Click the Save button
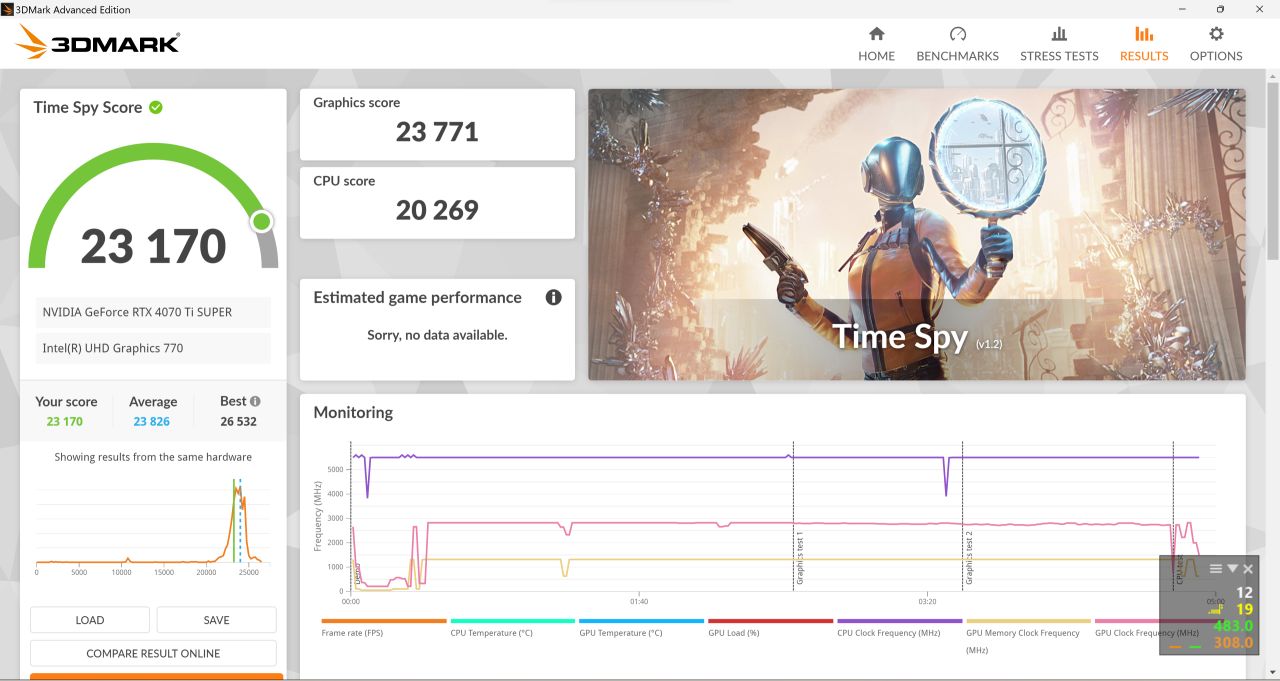 (x=217, y=620)
